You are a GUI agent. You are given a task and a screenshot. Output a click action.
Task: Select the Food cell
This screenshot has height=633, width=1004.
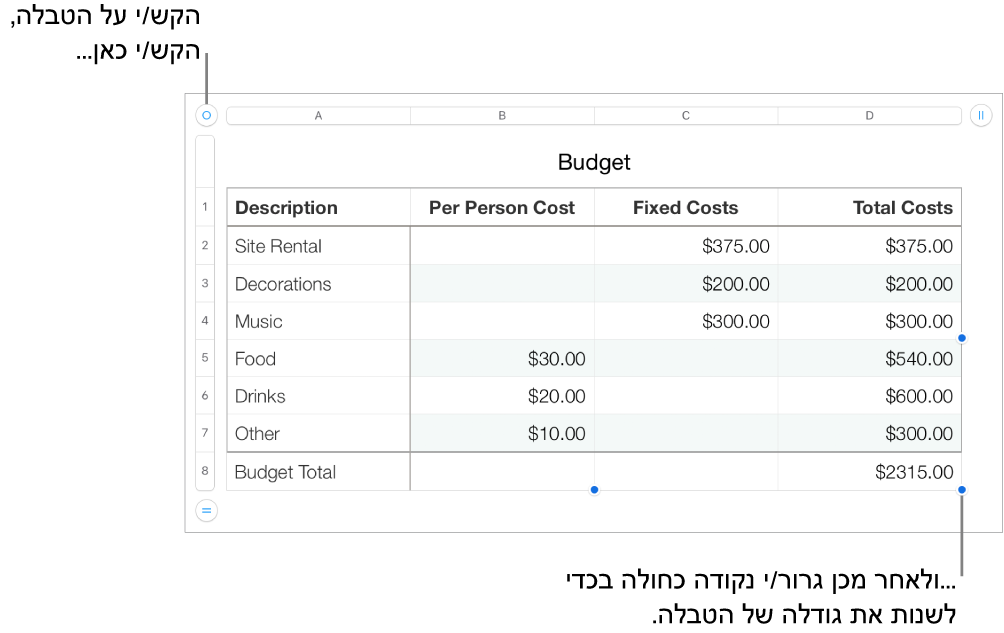[x=318, y=358]
